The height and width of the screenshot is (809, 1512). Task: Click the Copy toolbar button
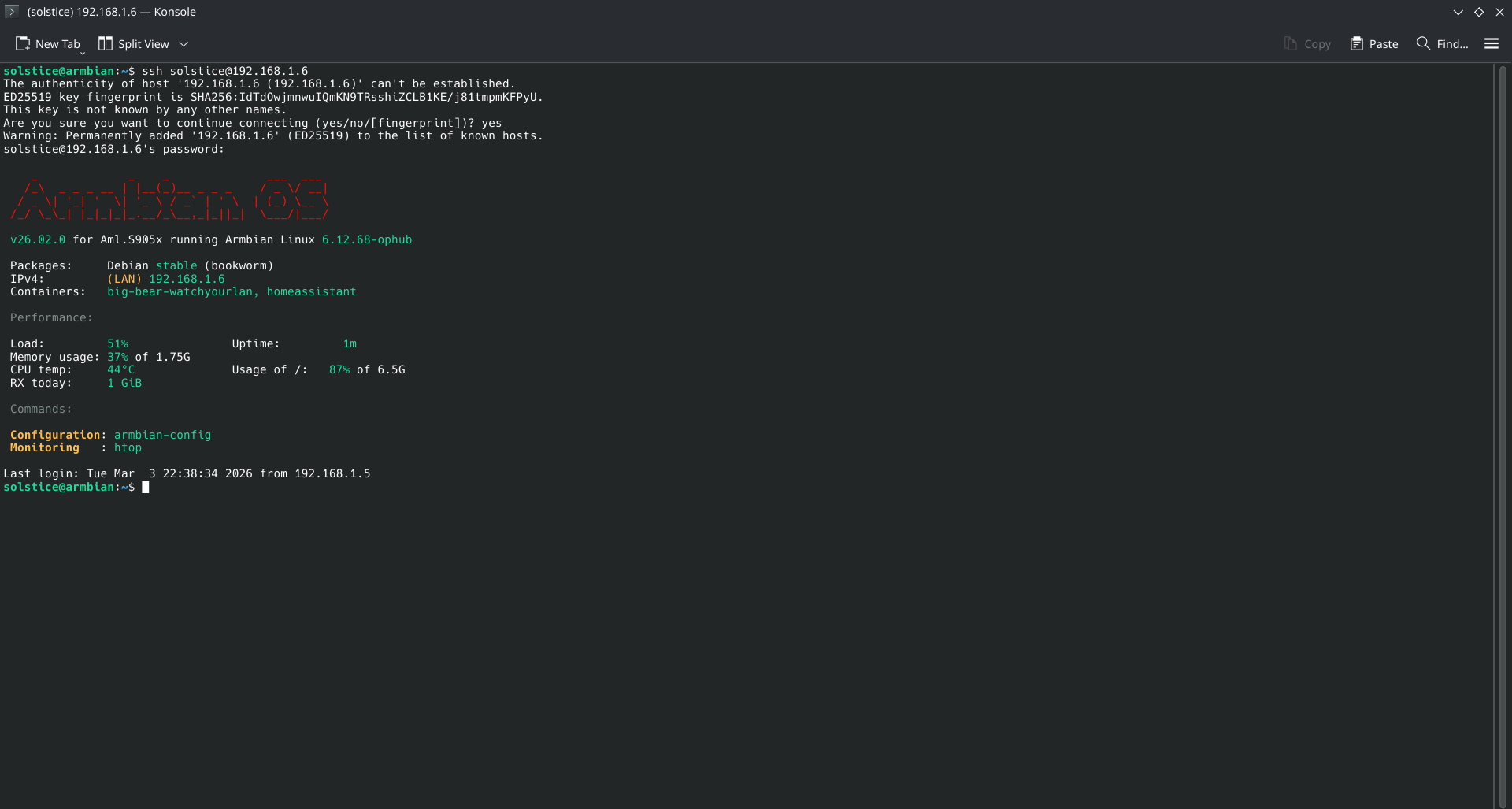1306,44
